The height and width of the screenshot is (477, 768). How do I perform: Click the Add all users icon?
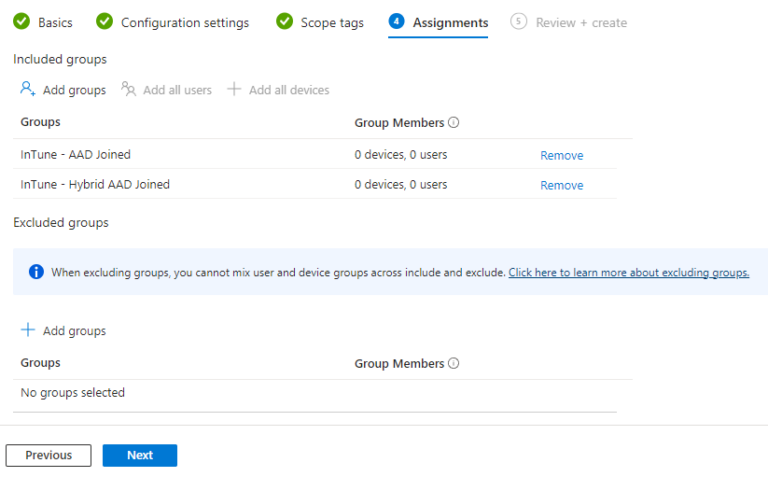pyautogui.click(x=129, y=89)
